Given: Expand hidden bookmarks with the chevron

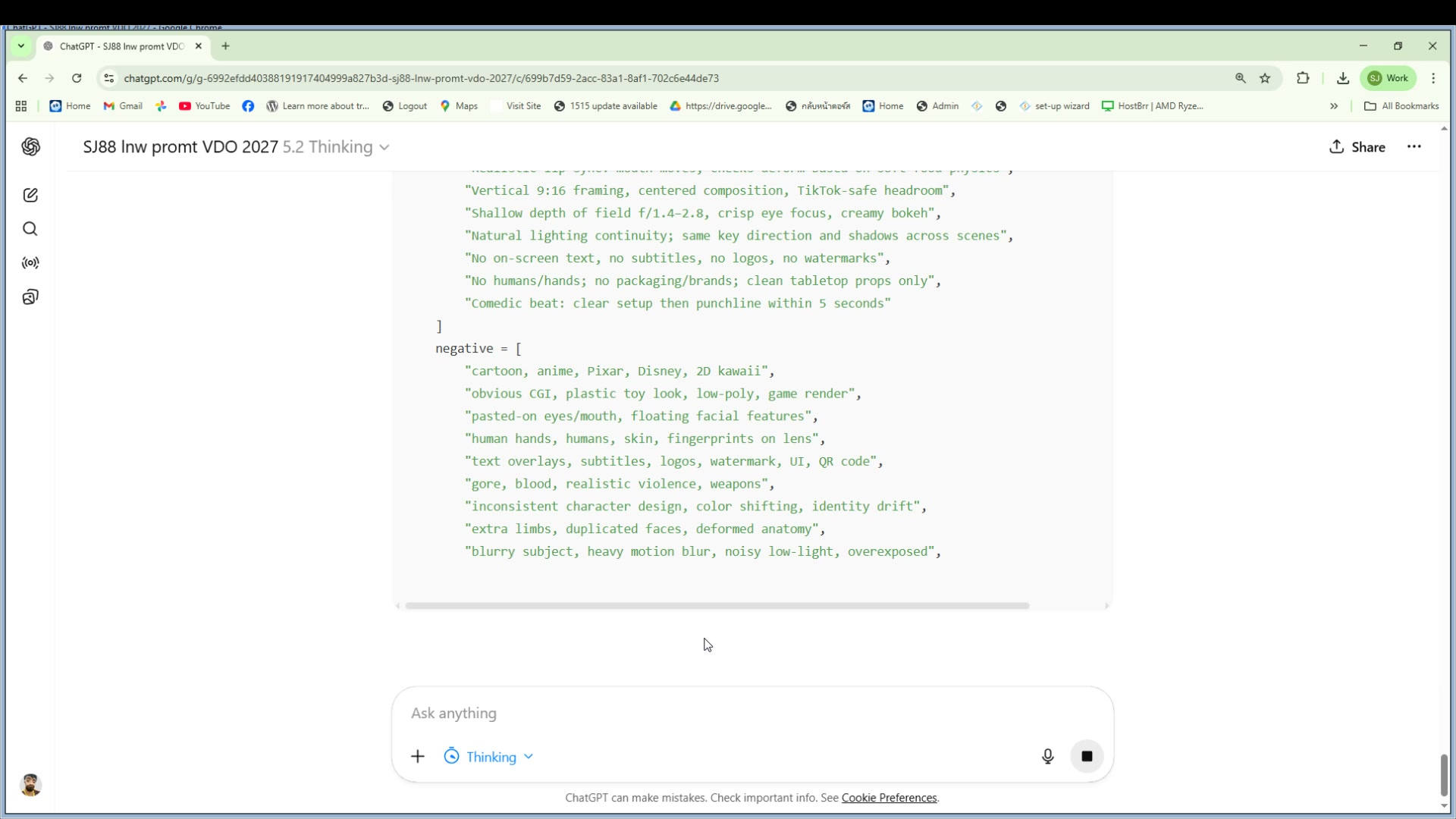Looking at the screenshot, I should pyautogui.click(x=1333, y=106).
